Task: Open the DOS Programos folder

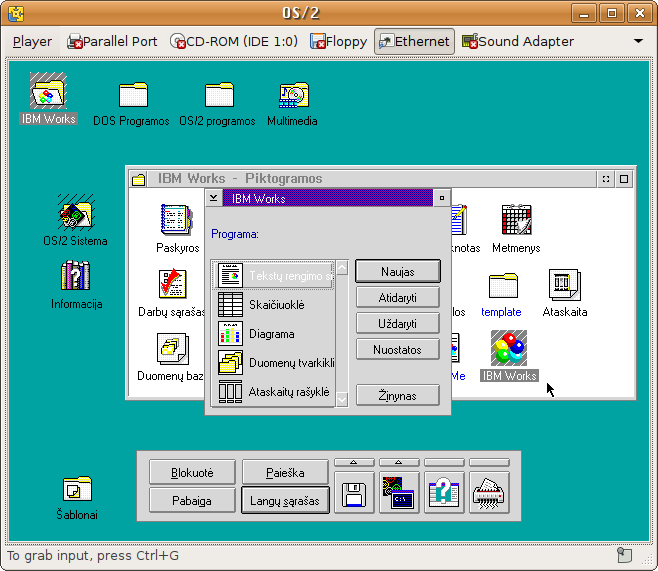Action: tap(133, 94)
